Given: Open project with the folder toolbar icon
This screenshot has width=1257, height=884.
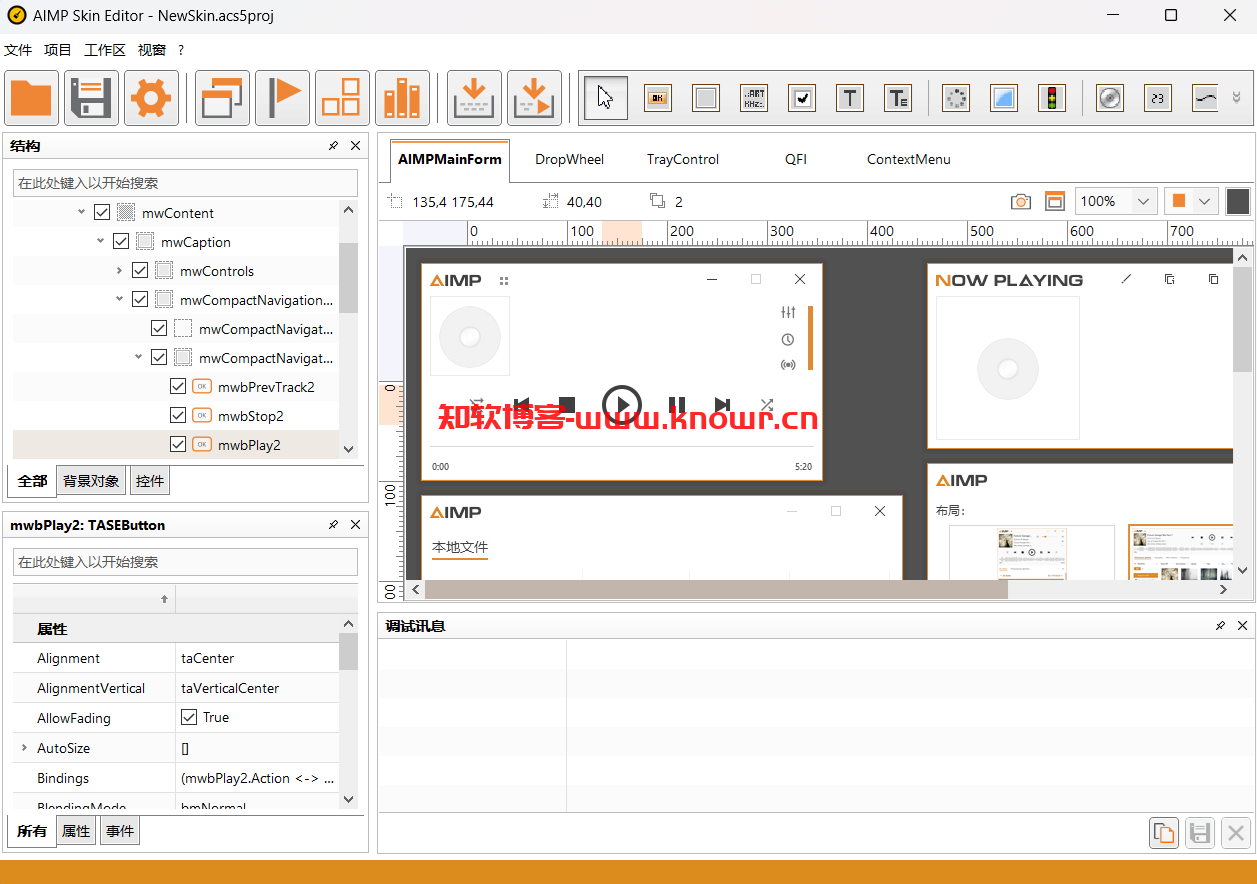Looking at the screenshot, I should (x=31, y=98).
